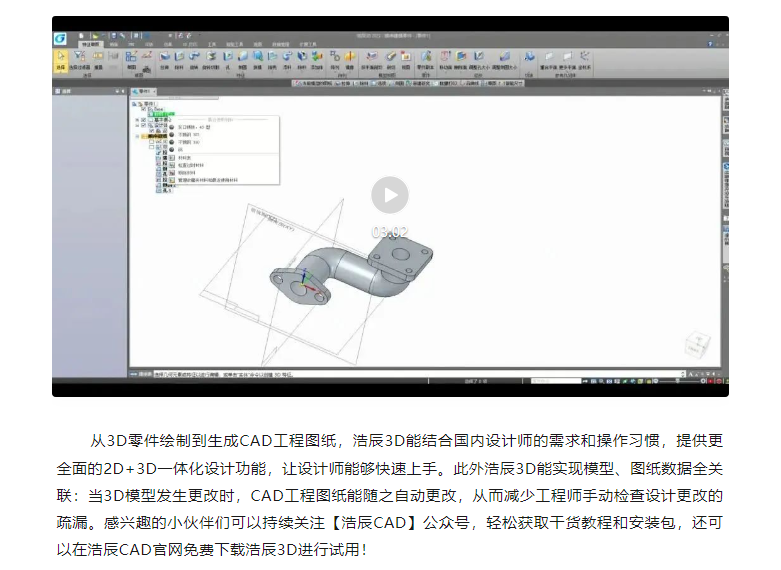Click the green highlighted feature tree row
Screen dimensions: 781x570
[x=161, y=114]
